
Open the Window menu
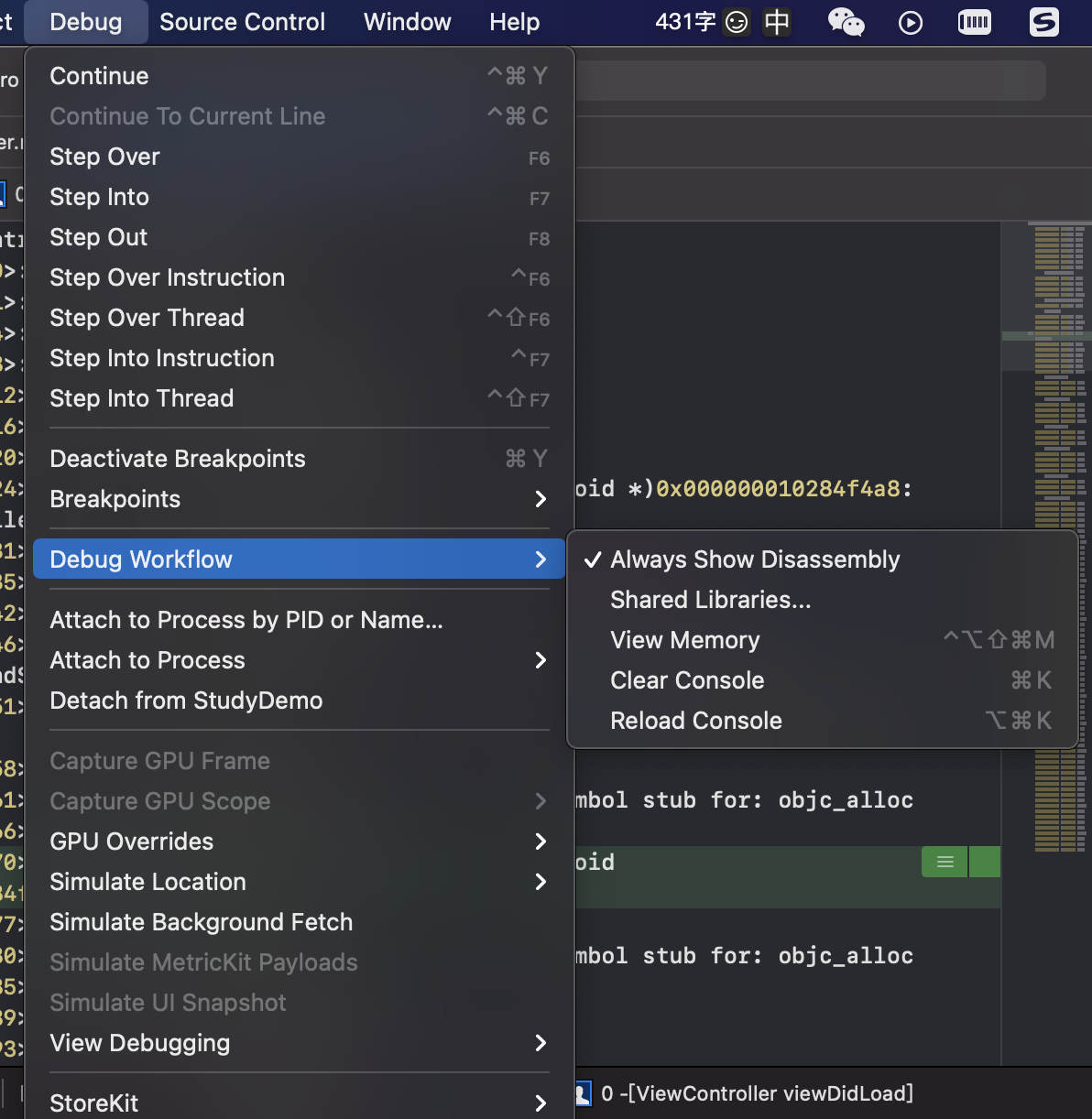pyautogui.click(x=408, y=22)
